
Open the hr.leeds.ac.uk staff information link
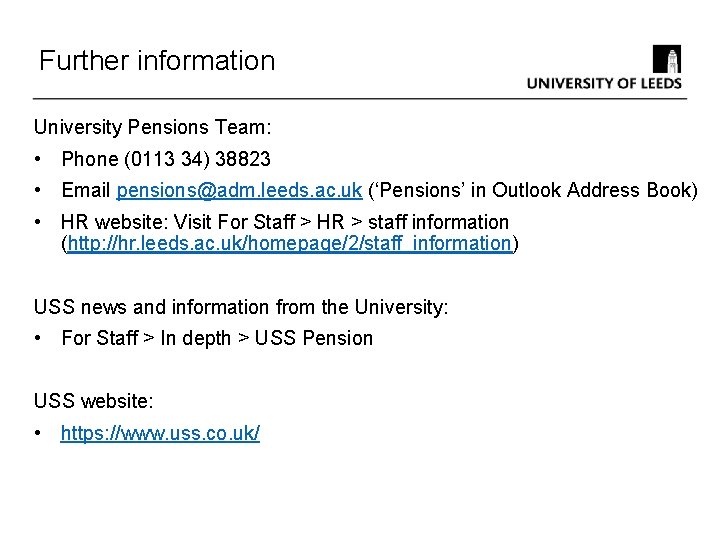tap(289, 243)
